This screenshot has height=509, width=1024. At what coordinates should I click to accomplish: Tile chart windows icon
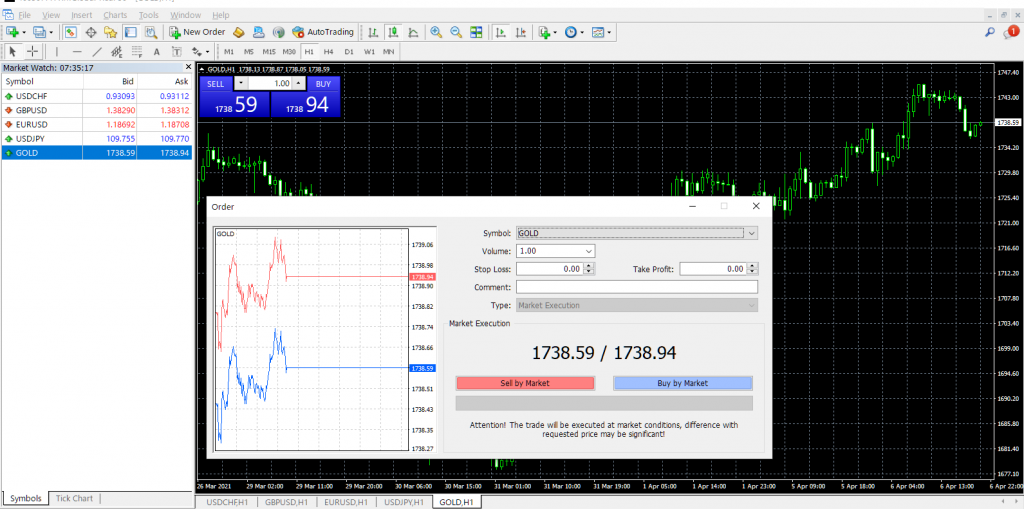click(x=476, y=31)
